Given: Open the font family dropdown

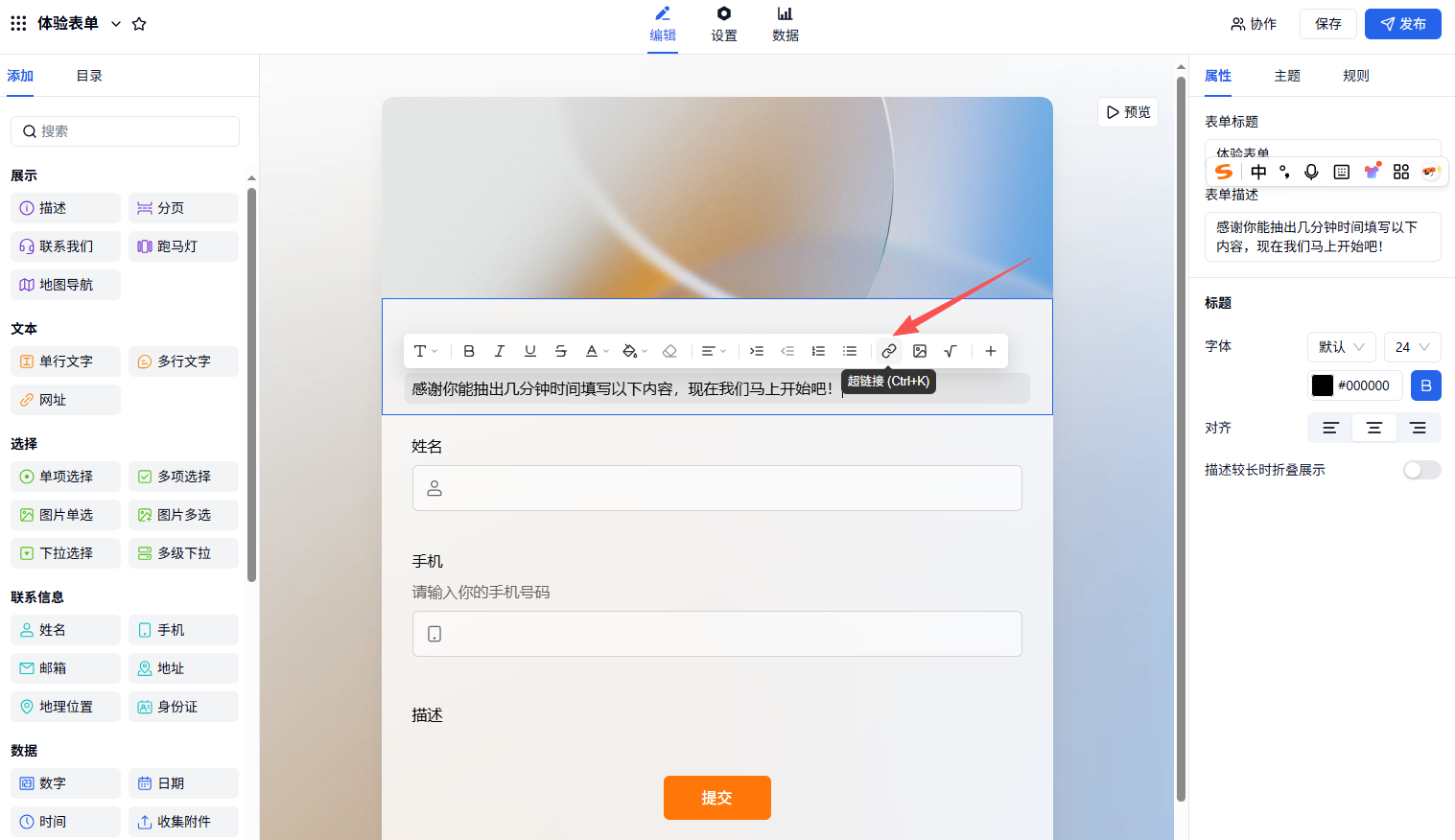Looking at the screenshot, I should pos(1341,347).
